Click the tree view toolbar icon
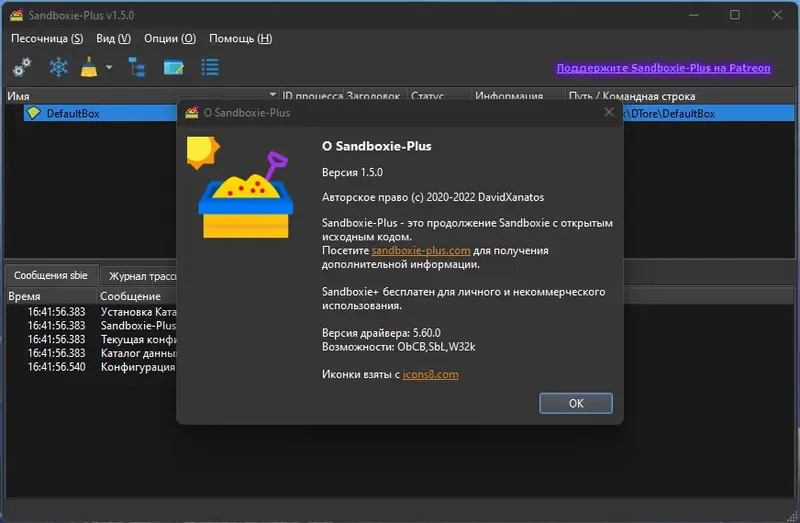The width and height of the screenshot is (800, 523). click(x=137, y=67)
